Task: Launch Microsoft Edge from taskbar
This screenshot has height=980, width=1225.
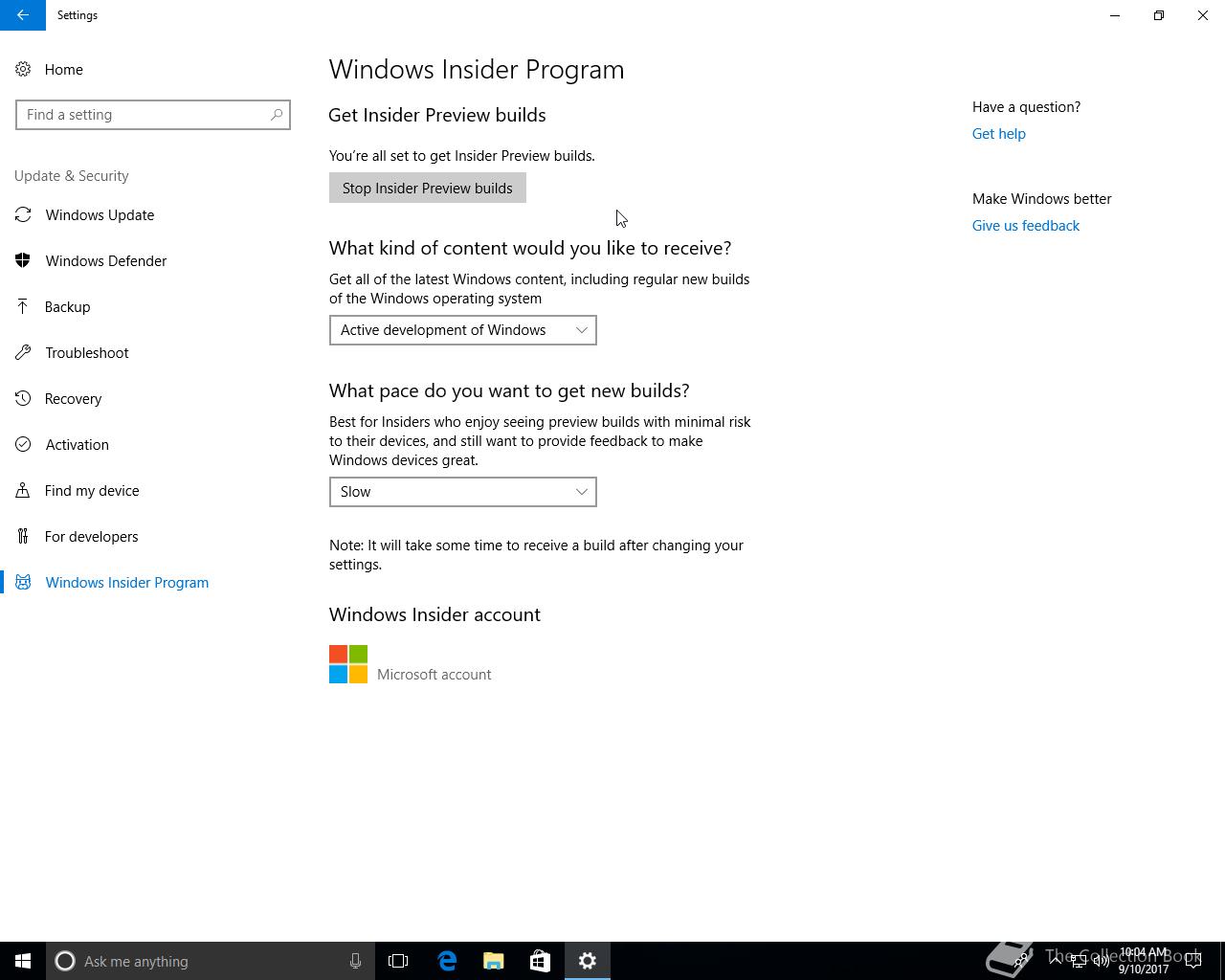Action: coord(447,961)
